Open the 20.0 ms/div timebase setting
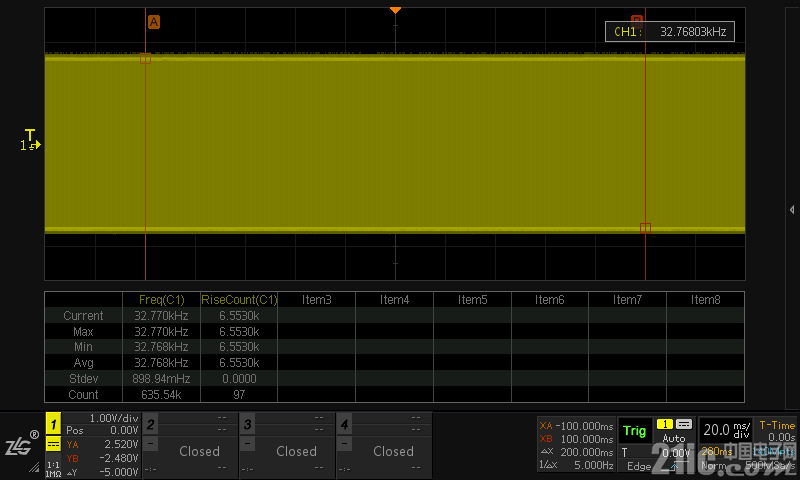This screenshot has height=480, width=800. tap(727, 430)
